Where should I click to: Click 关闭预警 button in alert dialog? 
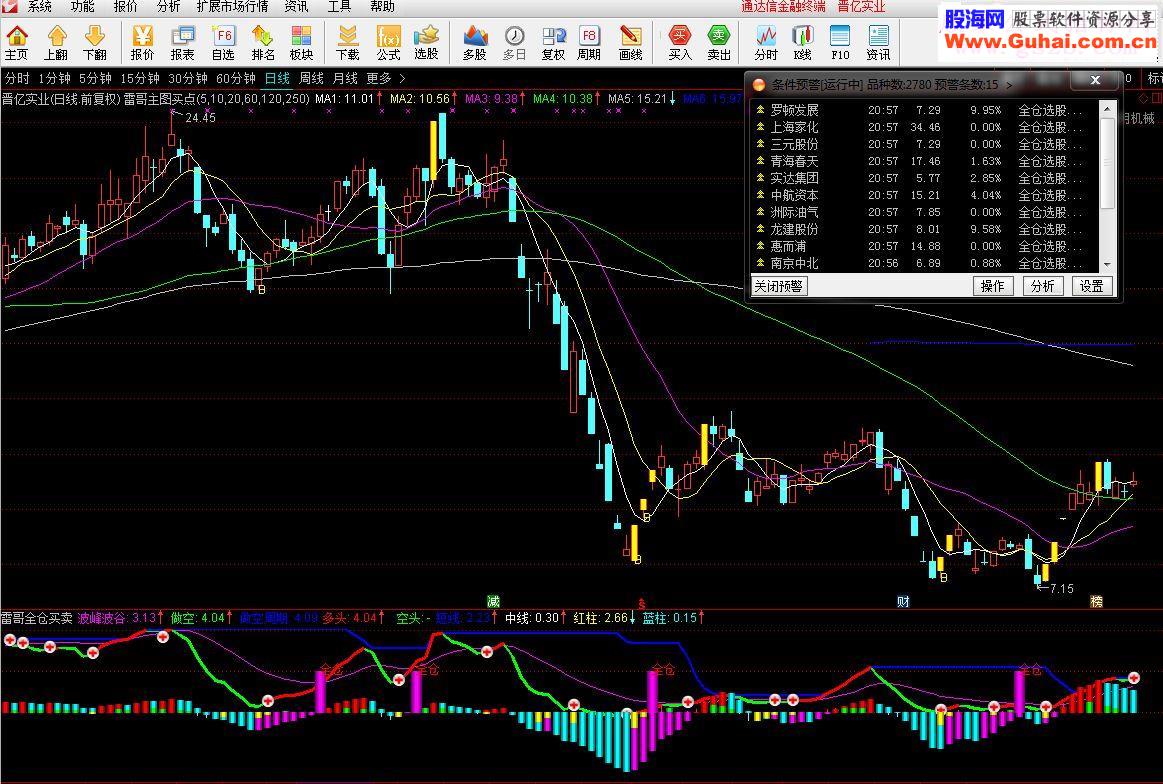point(779,286)
